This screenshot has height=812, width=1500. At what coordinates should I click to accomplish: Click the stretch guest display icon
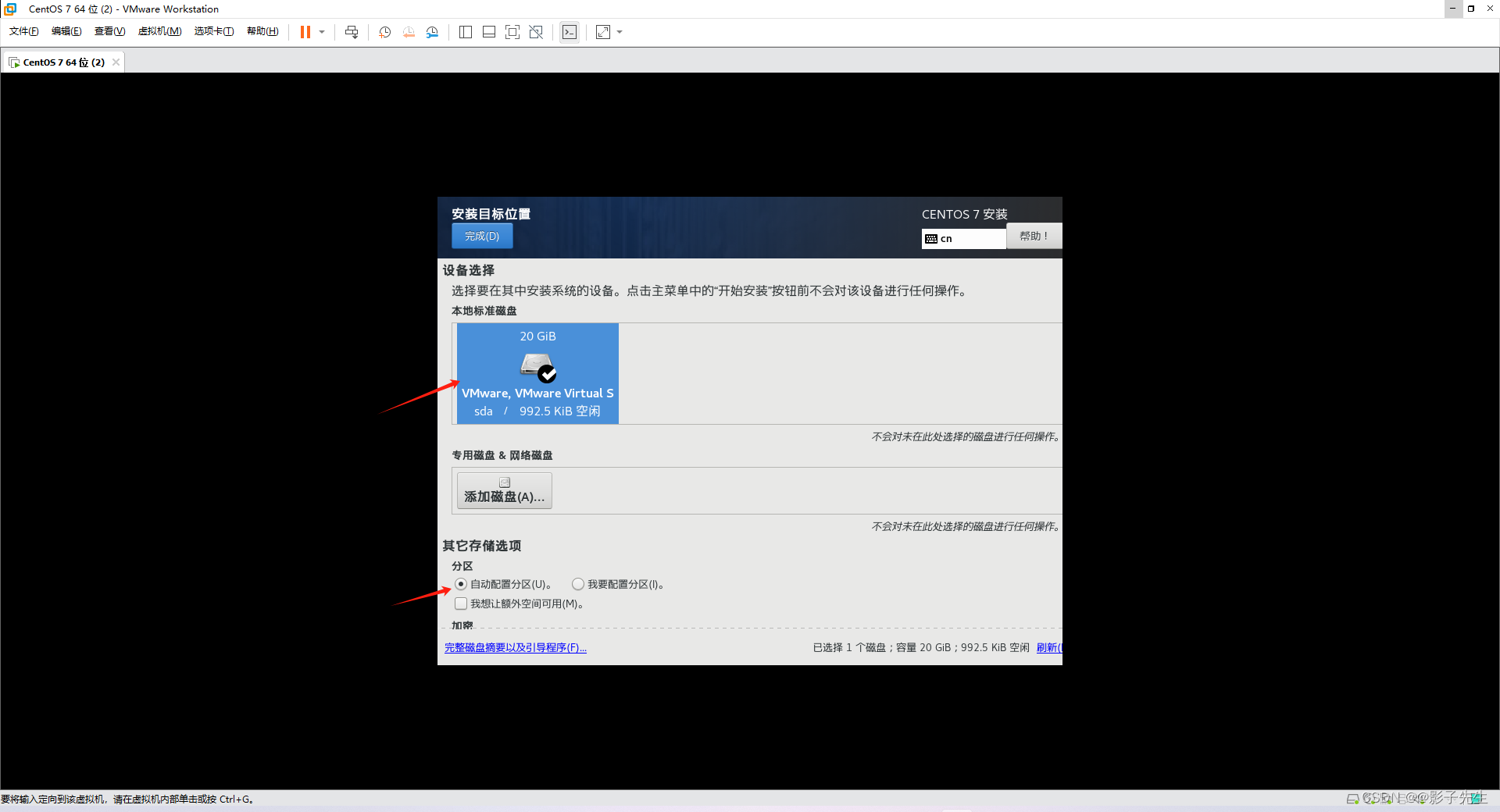603,32
